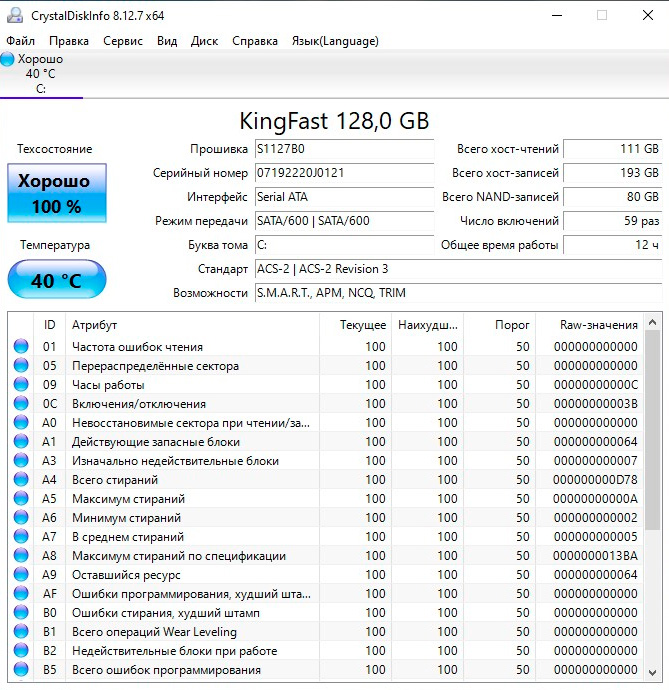Open the Файл menu
Image resolution: width=669 pixels, height=690 pixels.
(x=20, y=41)
